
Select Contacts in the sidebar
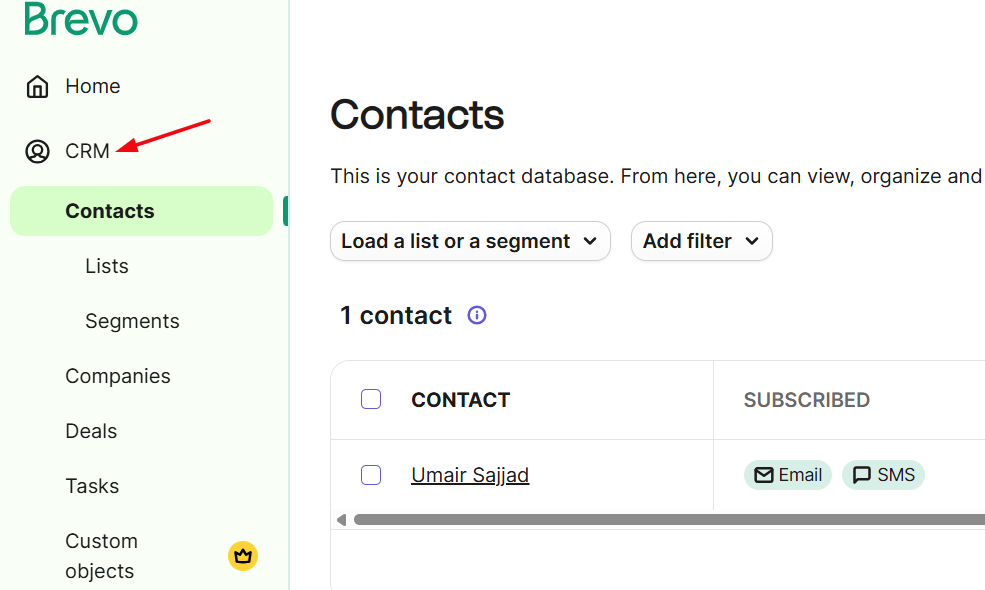(x=110, y=211)
